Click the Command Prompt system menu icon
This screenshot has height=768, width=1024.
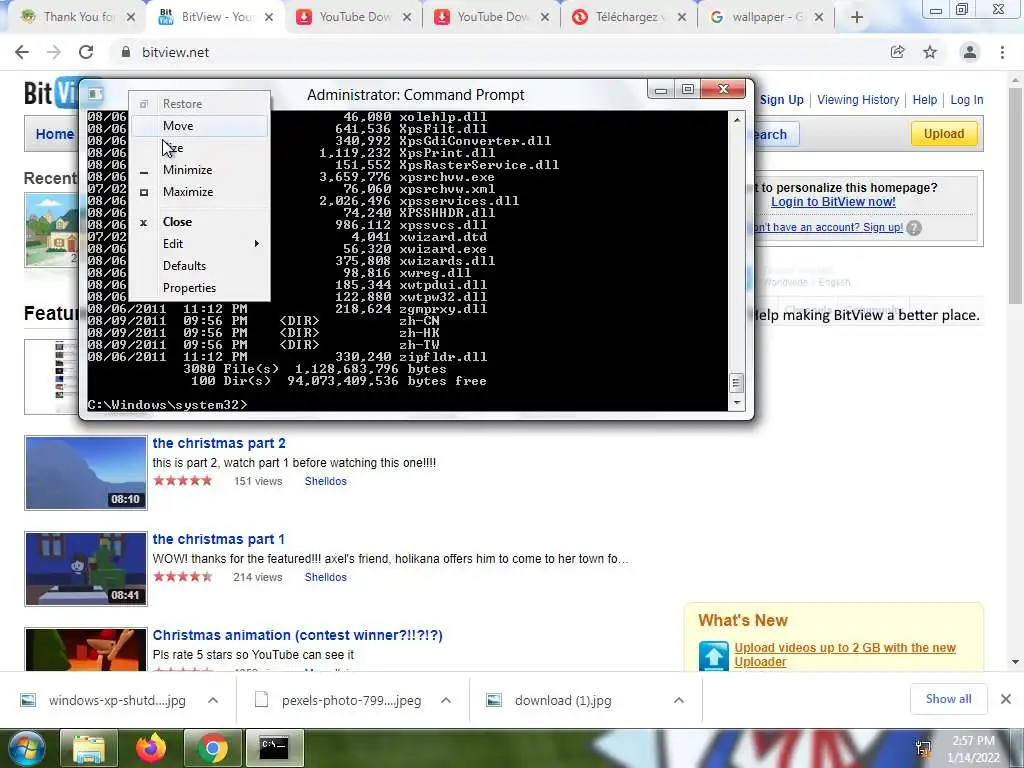tap(95, 94)
